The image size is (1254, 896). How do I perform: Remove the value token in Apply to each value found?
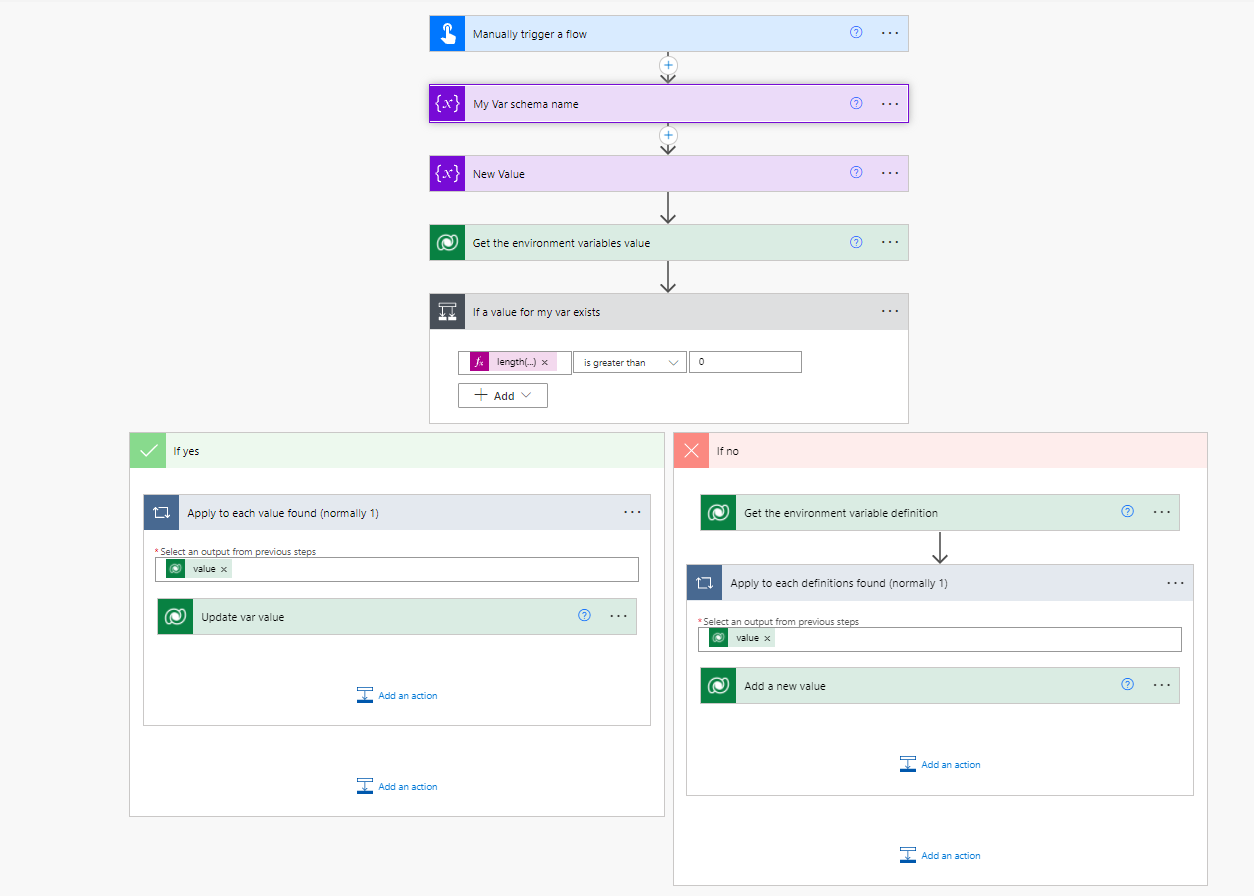tap(224, 569)
